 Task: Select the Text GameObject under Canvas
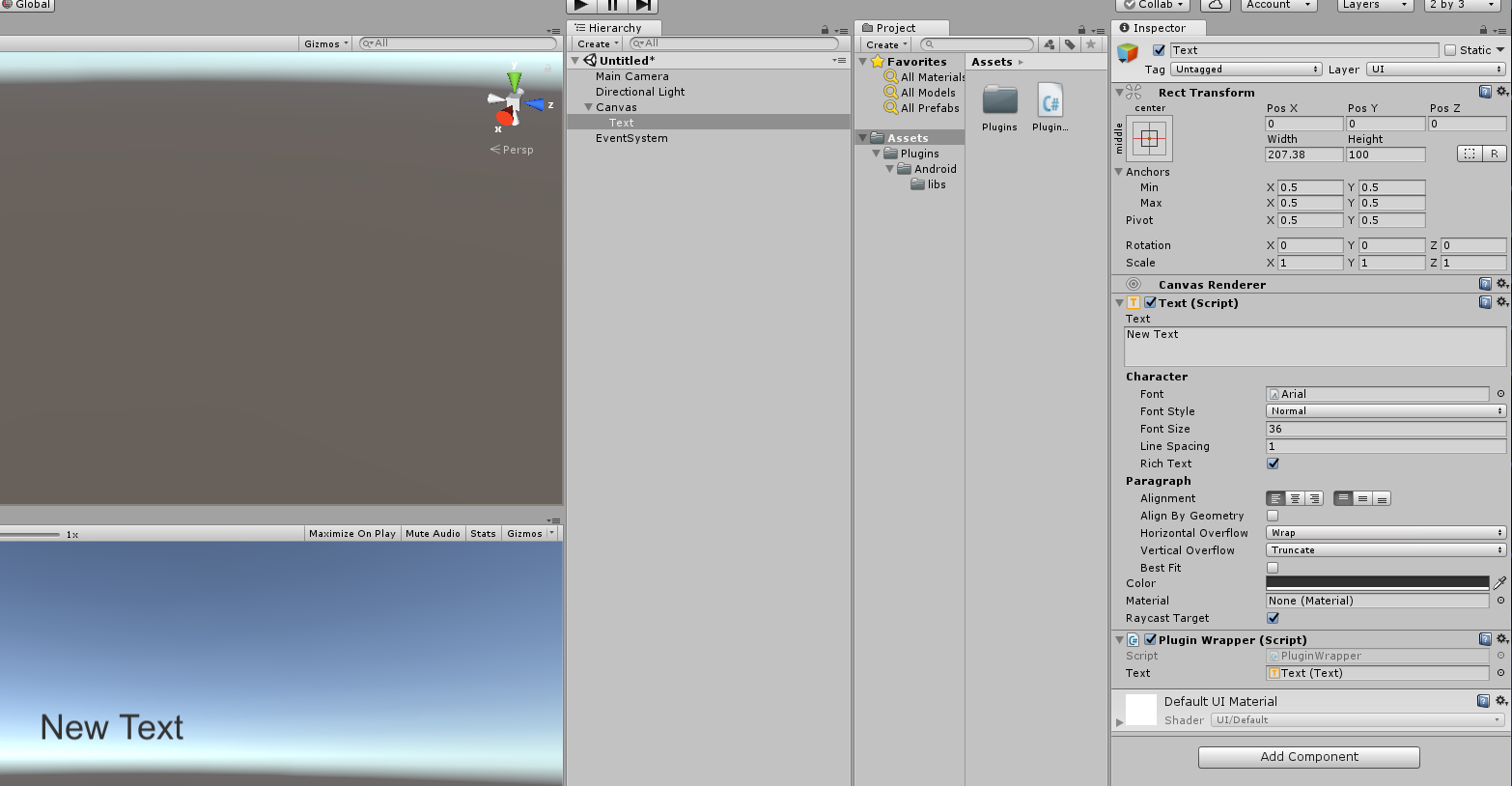(621, 123)
